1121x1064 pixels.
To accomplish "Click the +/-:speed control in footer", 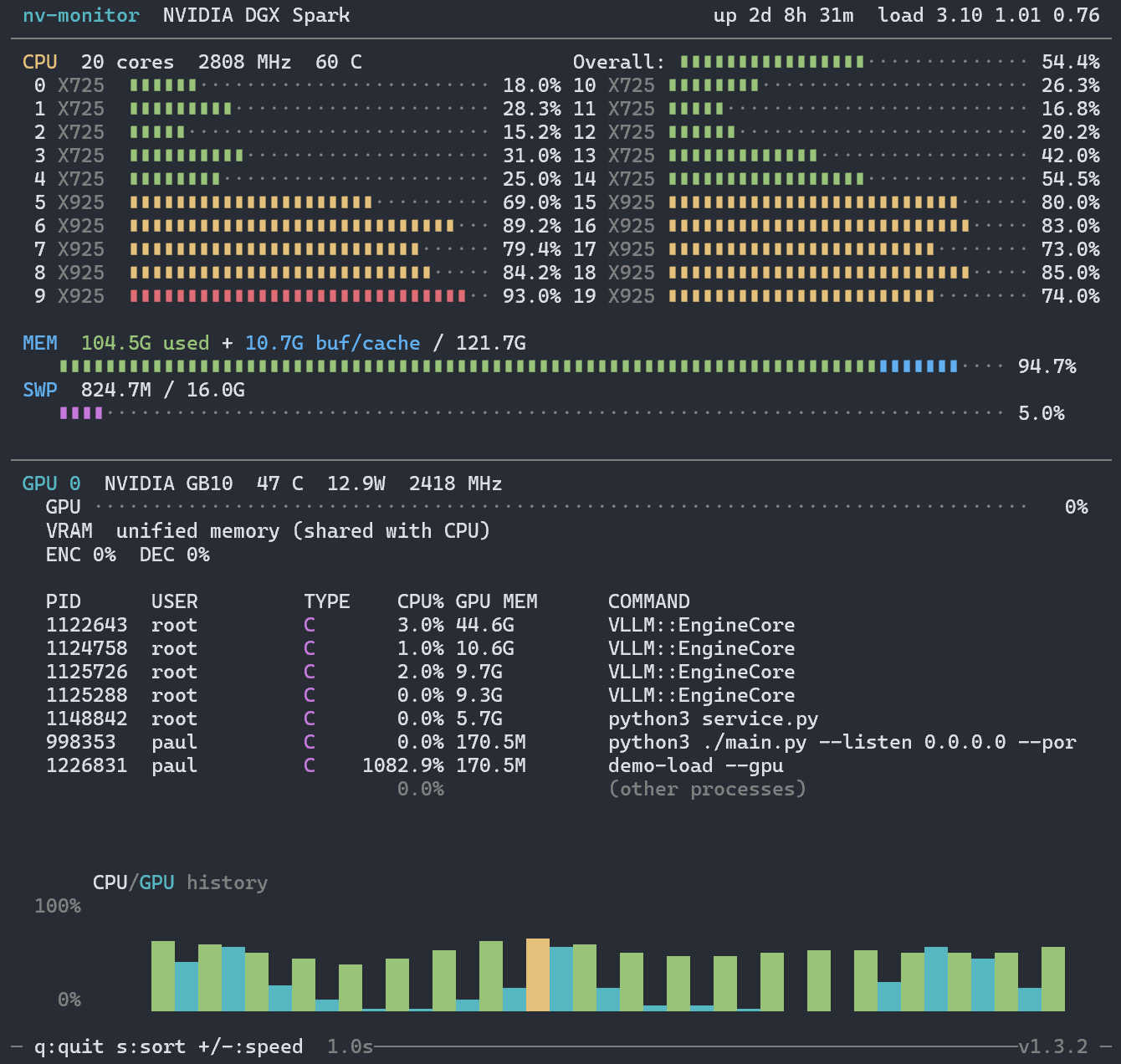I will pyautogui.click(x=250, y=1046).
